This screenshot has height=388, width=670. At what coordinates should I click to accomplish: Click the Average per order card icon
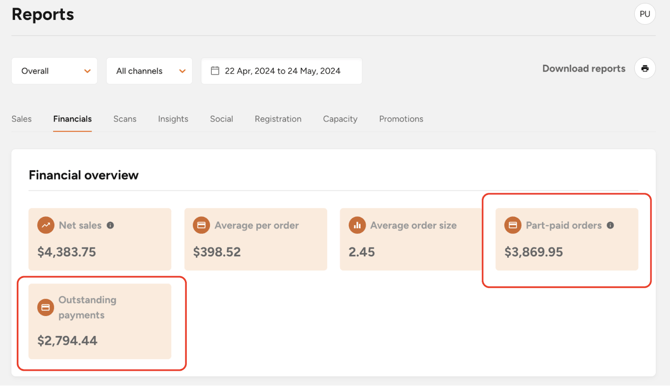coord(201,225)
